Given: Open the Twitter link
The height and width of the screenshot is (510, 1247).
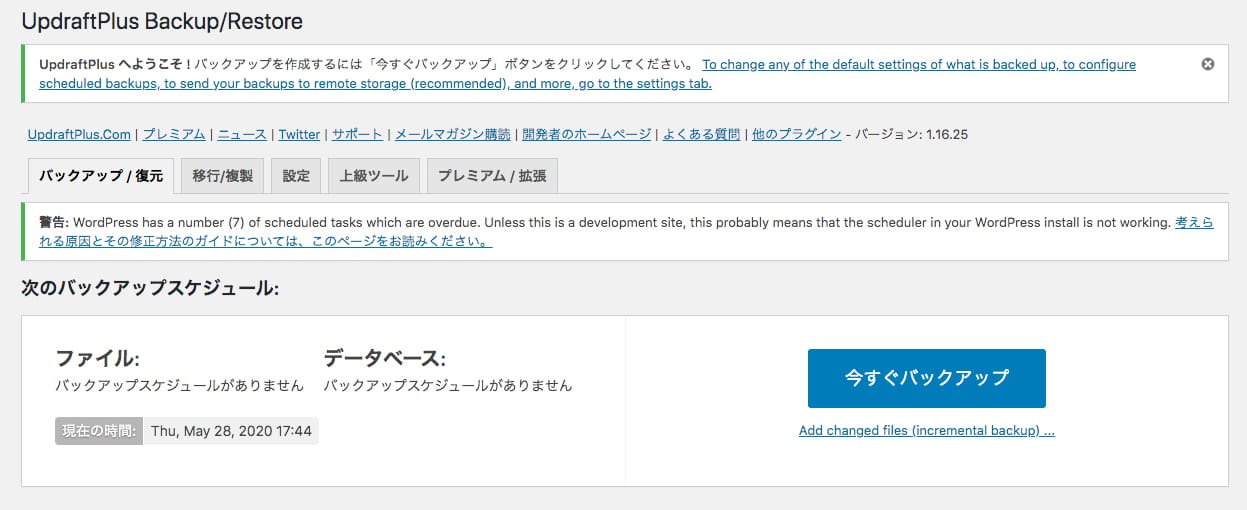Looking at the screenshot, I should pyautogui.click(x=299, y=134).
